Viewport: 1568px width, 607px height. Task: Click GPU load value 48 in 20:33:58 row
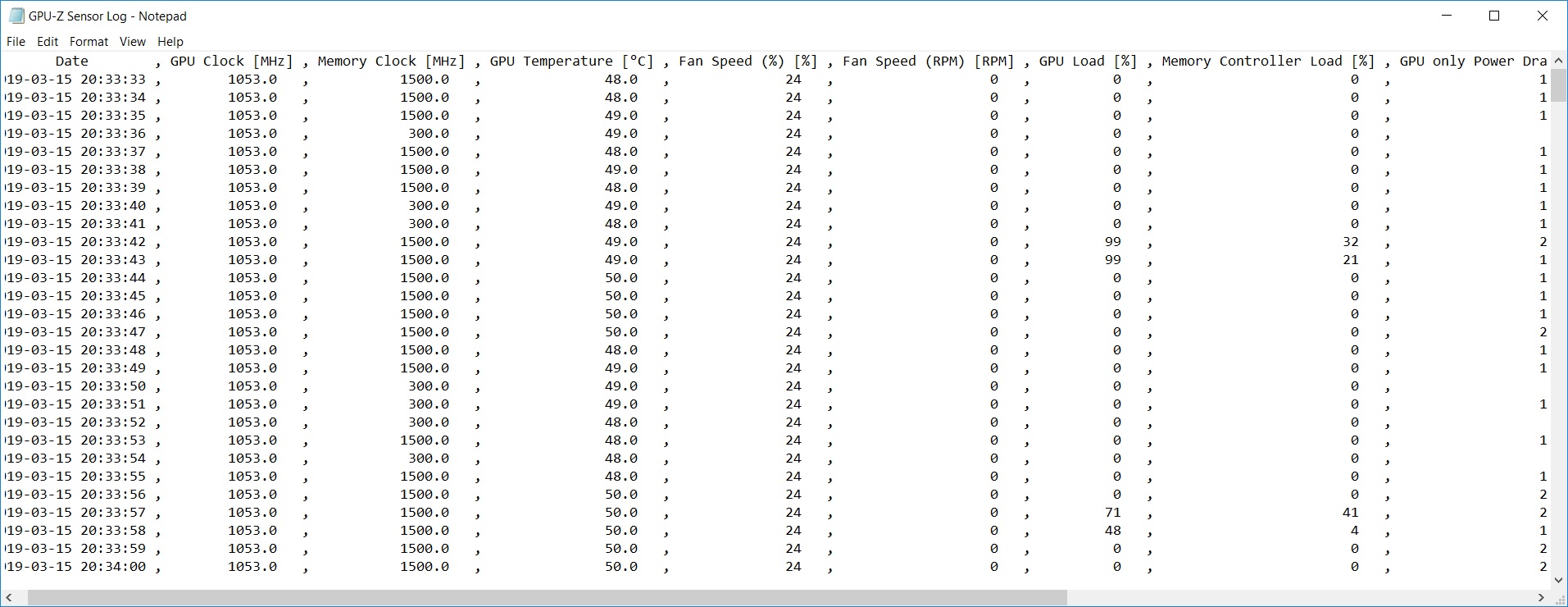(x=1112, y=531)
